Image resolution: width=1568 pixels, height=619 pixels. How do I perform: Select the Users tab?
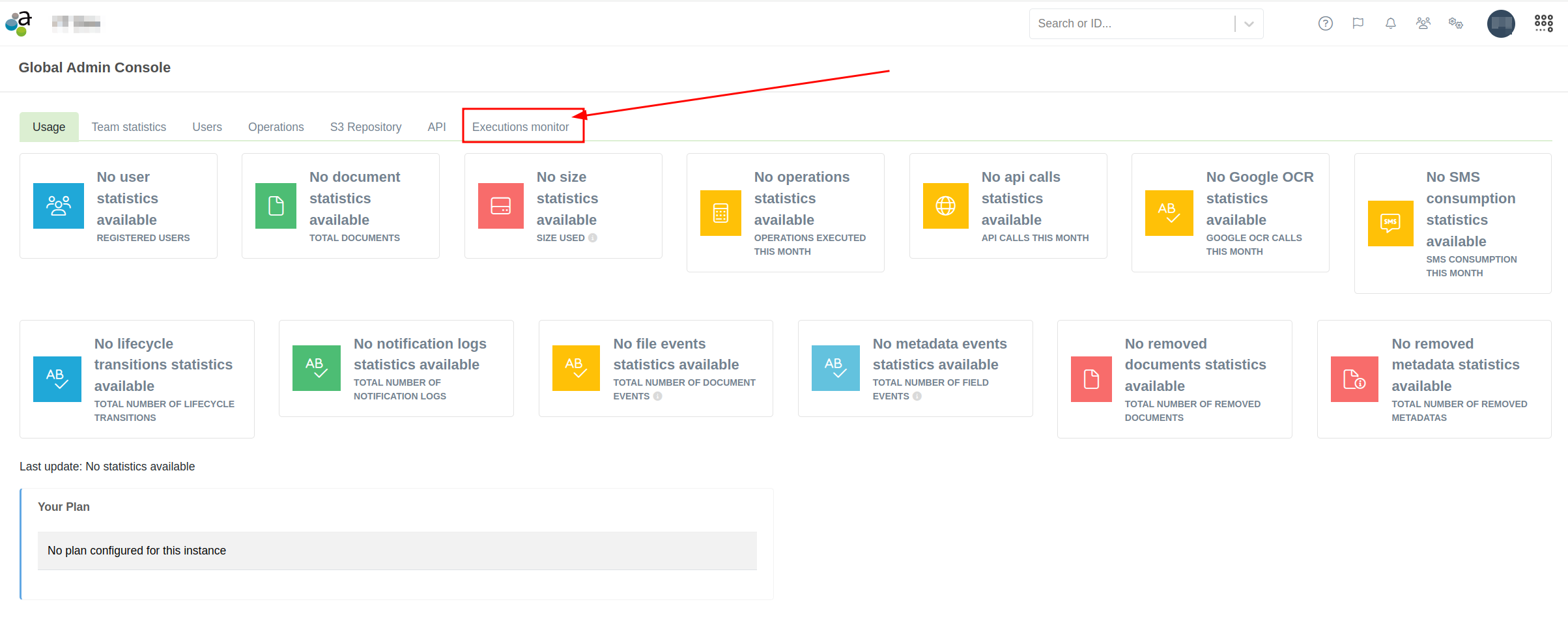pyautogui.click(x=207, y=127)
